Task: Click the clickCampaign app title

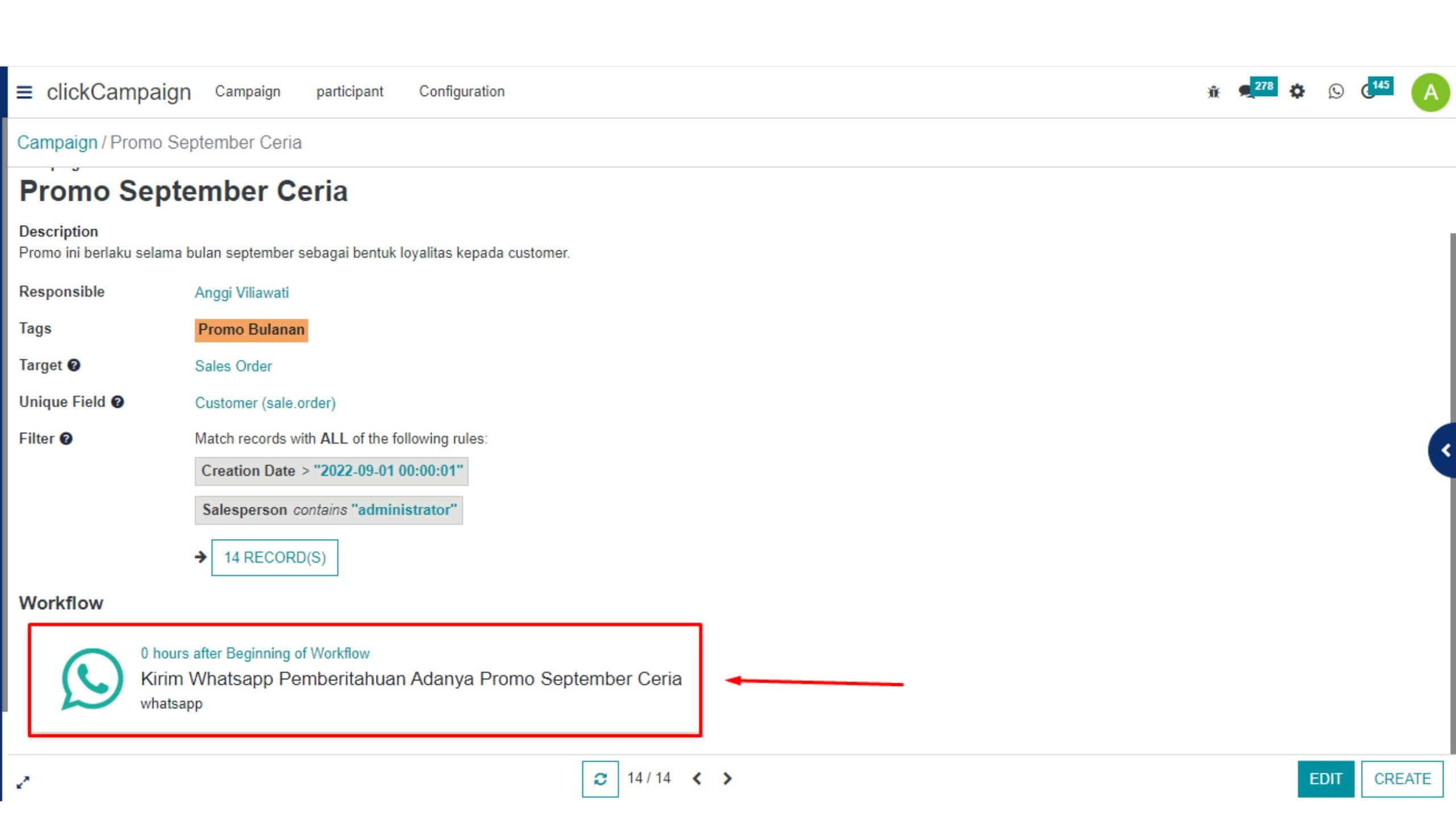Action: [x=119, y=92]
